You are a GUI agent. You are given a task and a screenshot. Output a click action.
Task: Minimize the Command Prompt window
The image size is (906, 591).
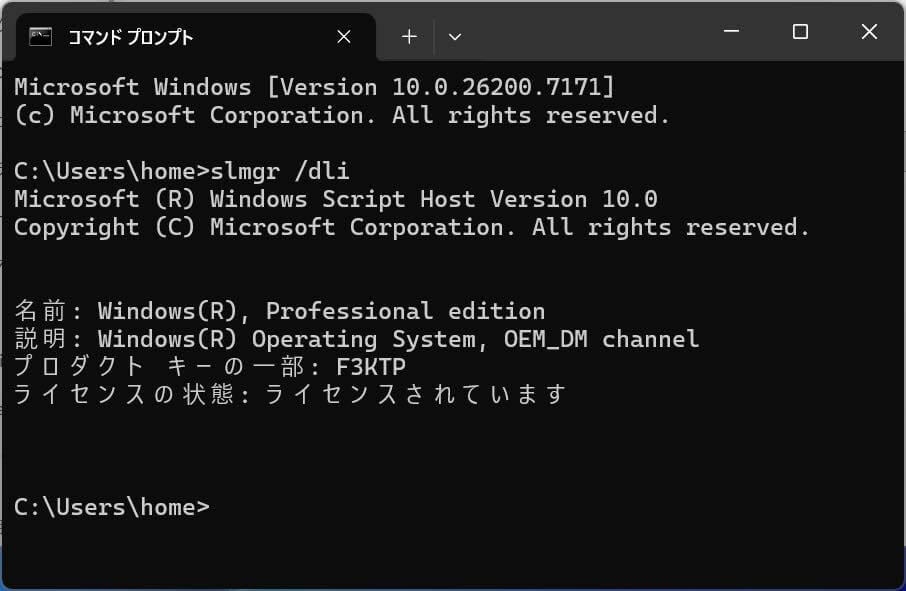(x=731, y=32)
